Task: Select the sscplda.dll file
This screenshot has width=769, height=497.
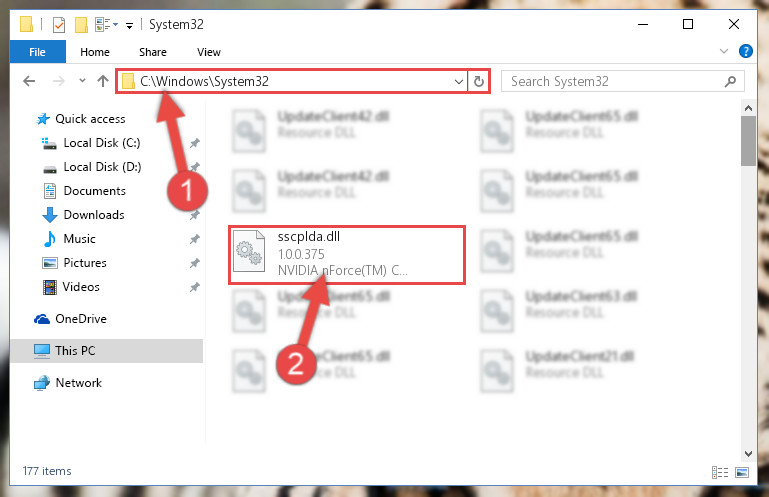Action: pos(347,255)
